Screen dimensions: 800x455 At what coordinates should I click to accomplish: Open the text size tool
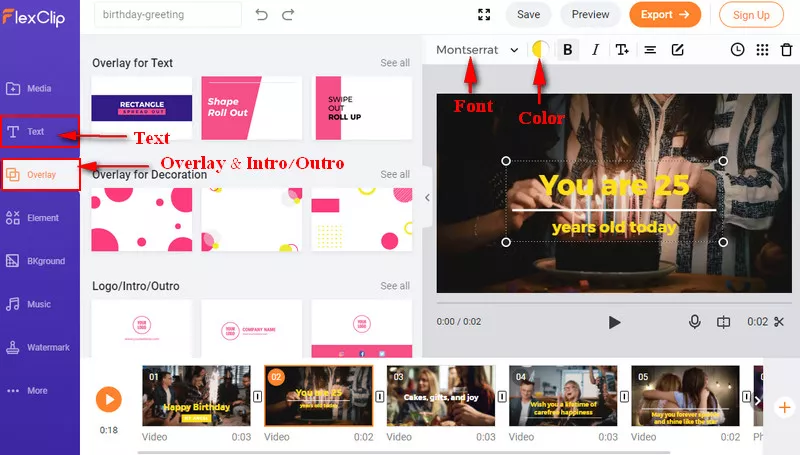pyautogui.click(x=622, y=49)
